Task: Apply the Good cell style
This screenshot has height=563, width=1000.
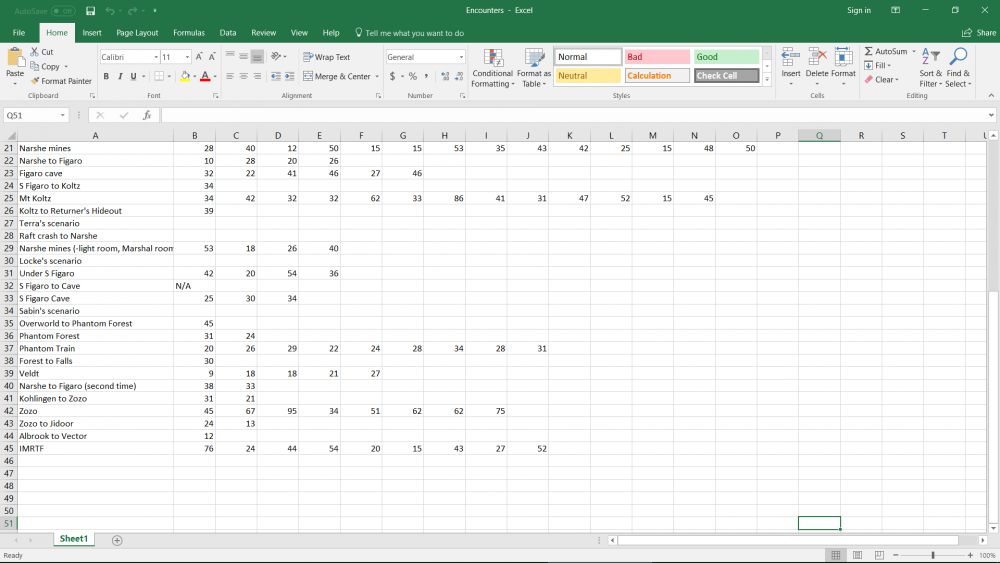Action: pyautogui.click(x=726, y=57)
